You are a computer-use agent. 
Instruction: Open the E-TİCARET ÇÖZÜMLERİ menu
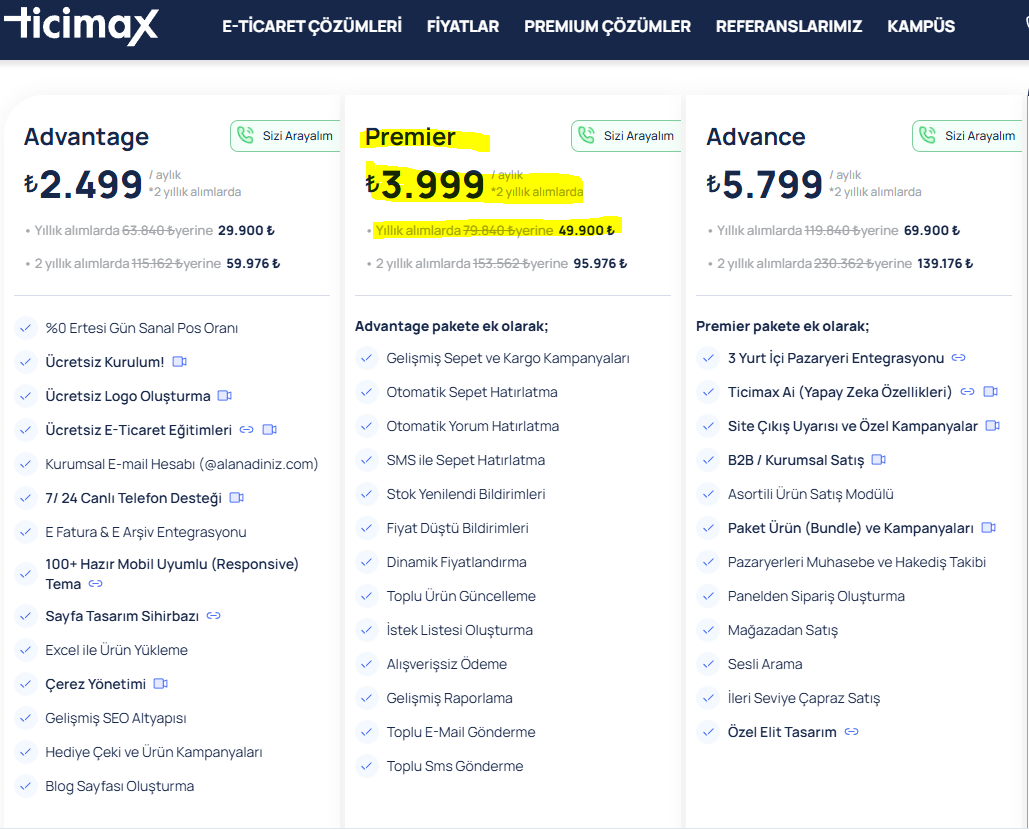click(312, 26)
